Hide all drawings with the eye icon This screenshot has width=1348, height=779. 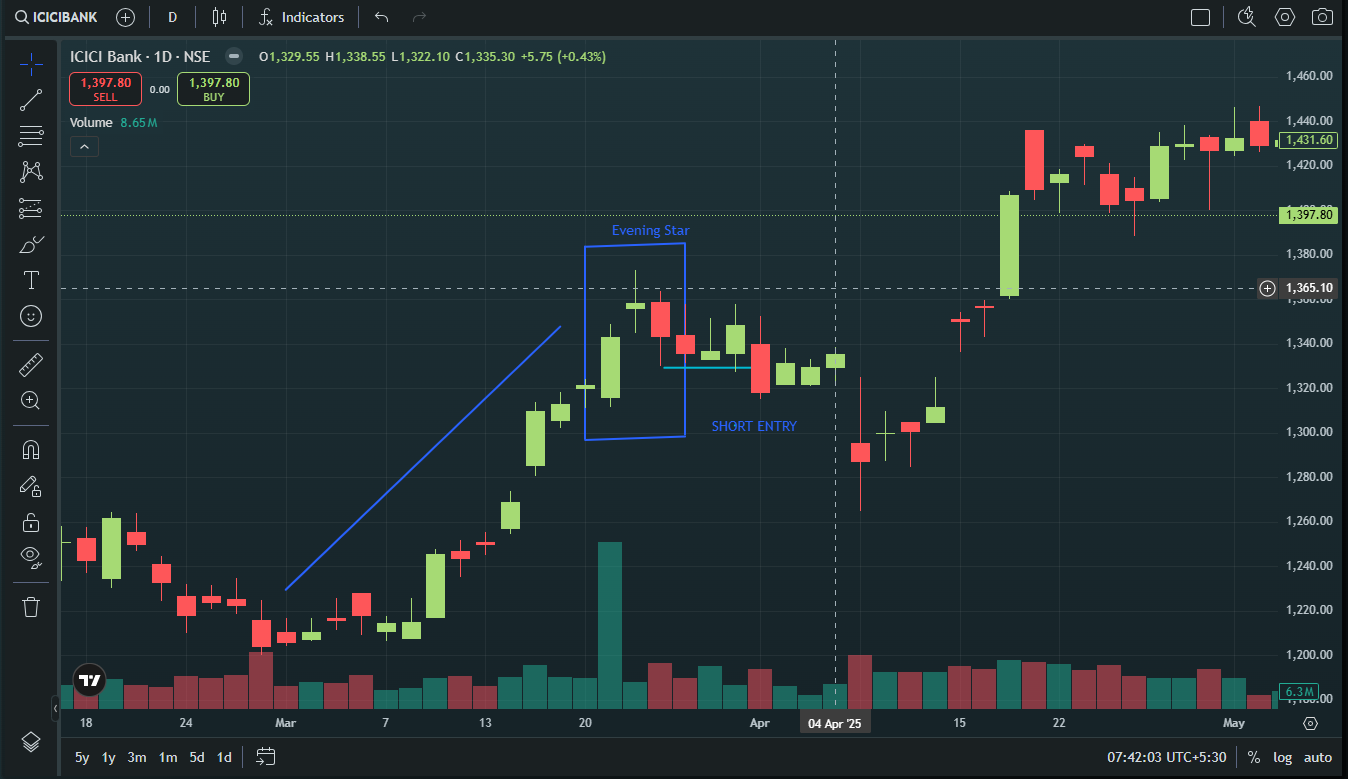(x=31, y=557)
